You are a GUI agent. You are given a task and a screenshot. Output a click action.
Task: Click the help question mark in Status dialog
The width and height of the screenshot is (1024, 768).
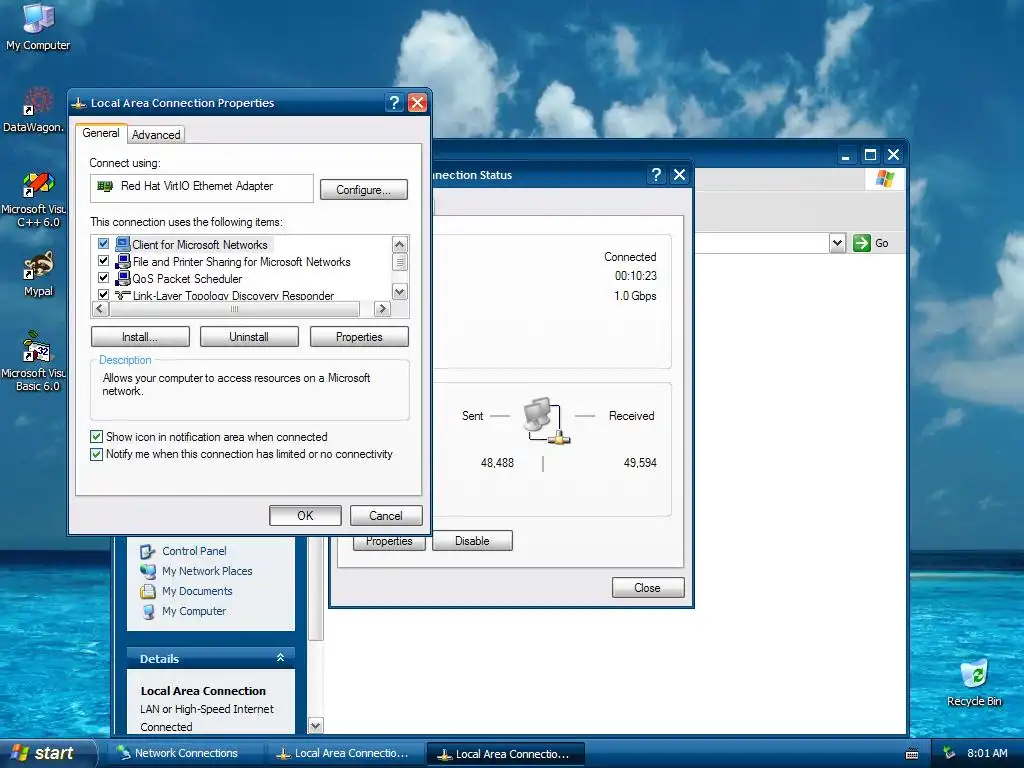[656, 174]
